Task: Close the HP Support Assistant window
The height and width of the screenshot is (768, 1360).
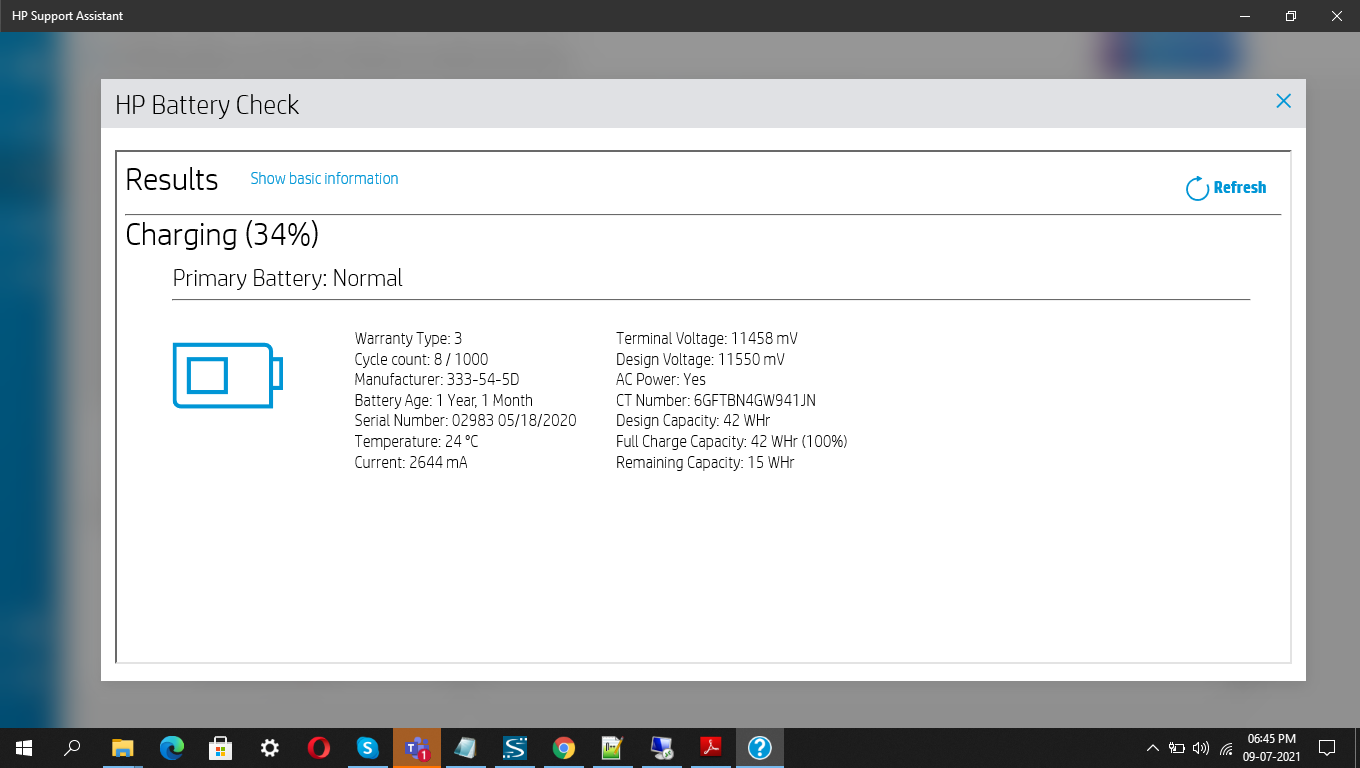Action: [1337, 16]
